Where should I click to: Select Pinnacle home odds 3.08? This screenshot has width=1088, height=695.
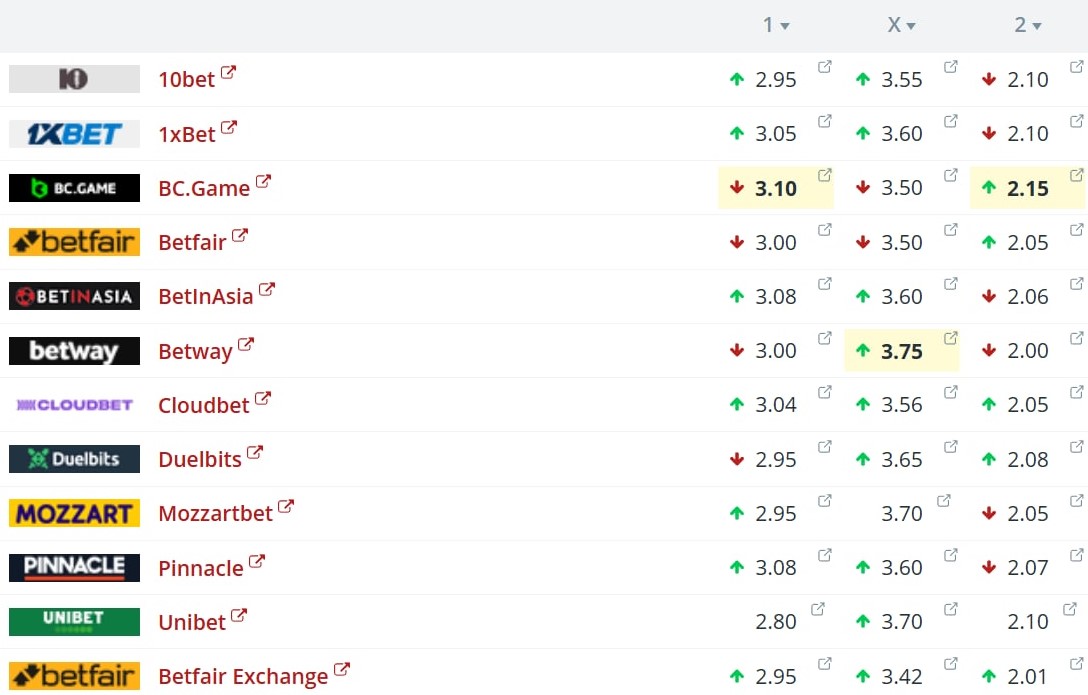tap(776, 567)
